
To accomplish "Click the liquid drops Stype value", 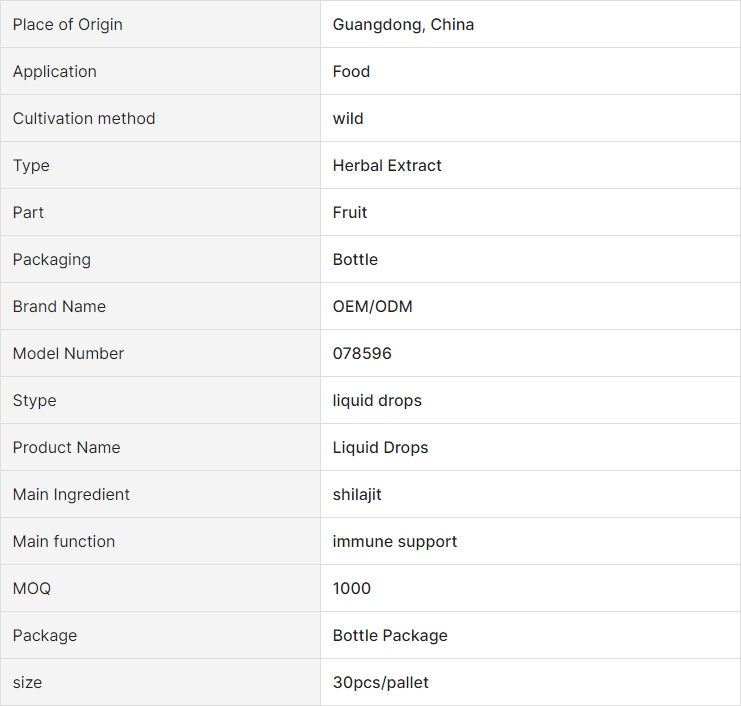I will coord(377,400).
